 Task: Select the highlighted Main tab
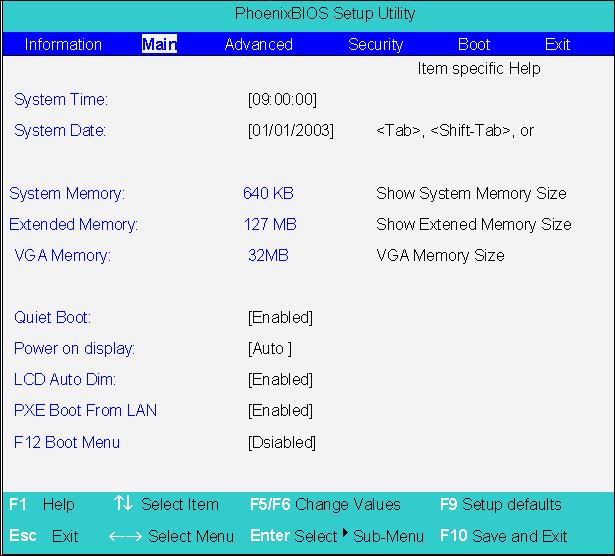159,44
